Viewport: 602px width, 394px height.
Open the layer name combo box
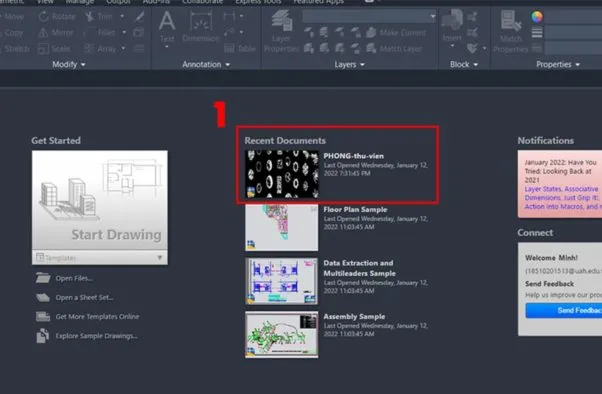369,17
